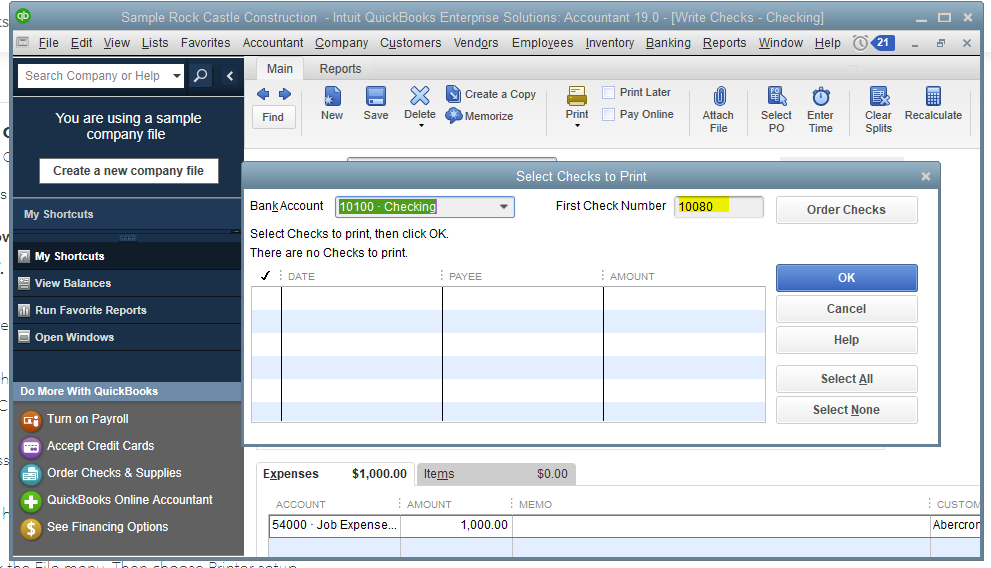Click the search magnifier icon
991x568 pixels.
pos(200,76)
